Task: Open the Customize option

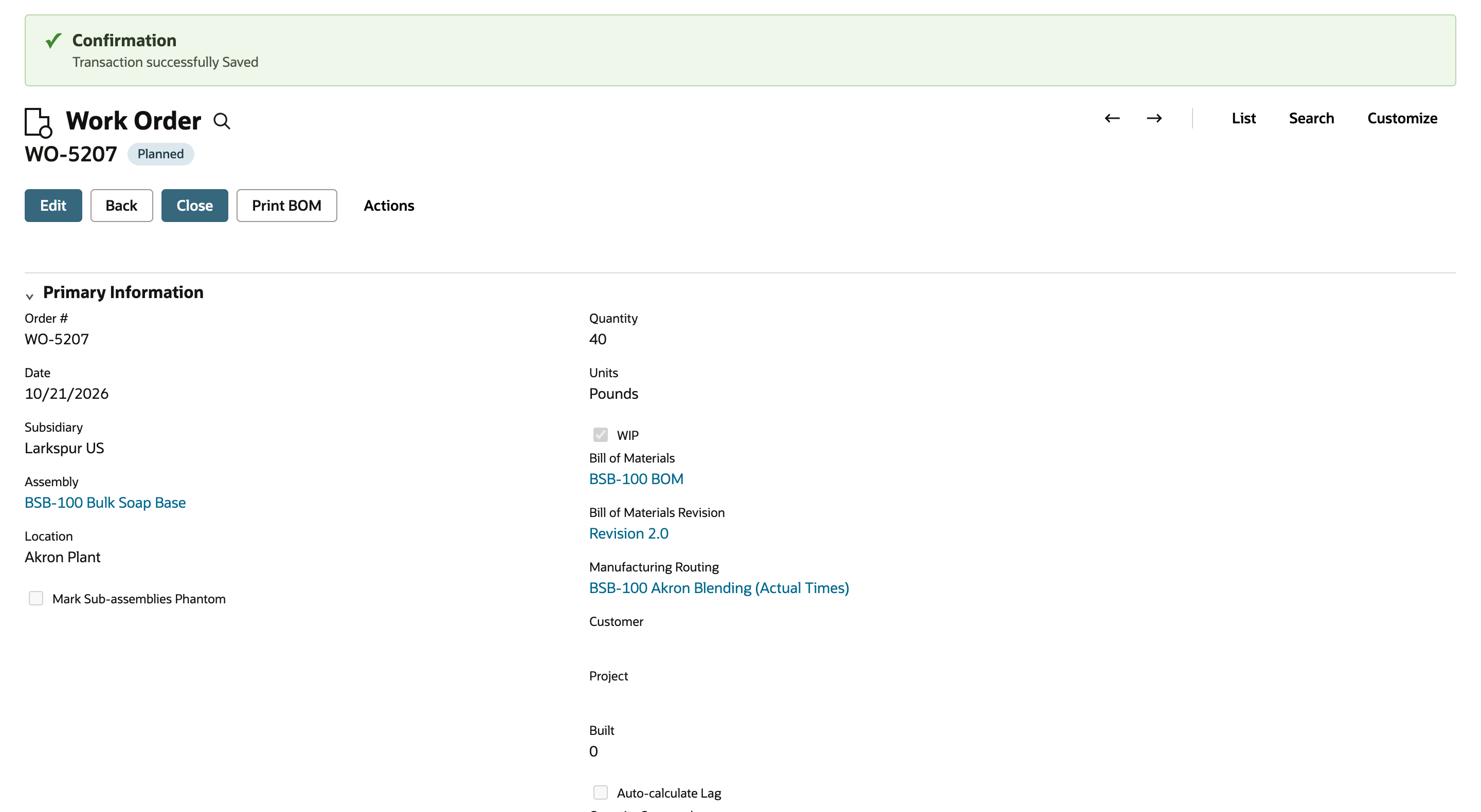Action: pos(1402,118)
